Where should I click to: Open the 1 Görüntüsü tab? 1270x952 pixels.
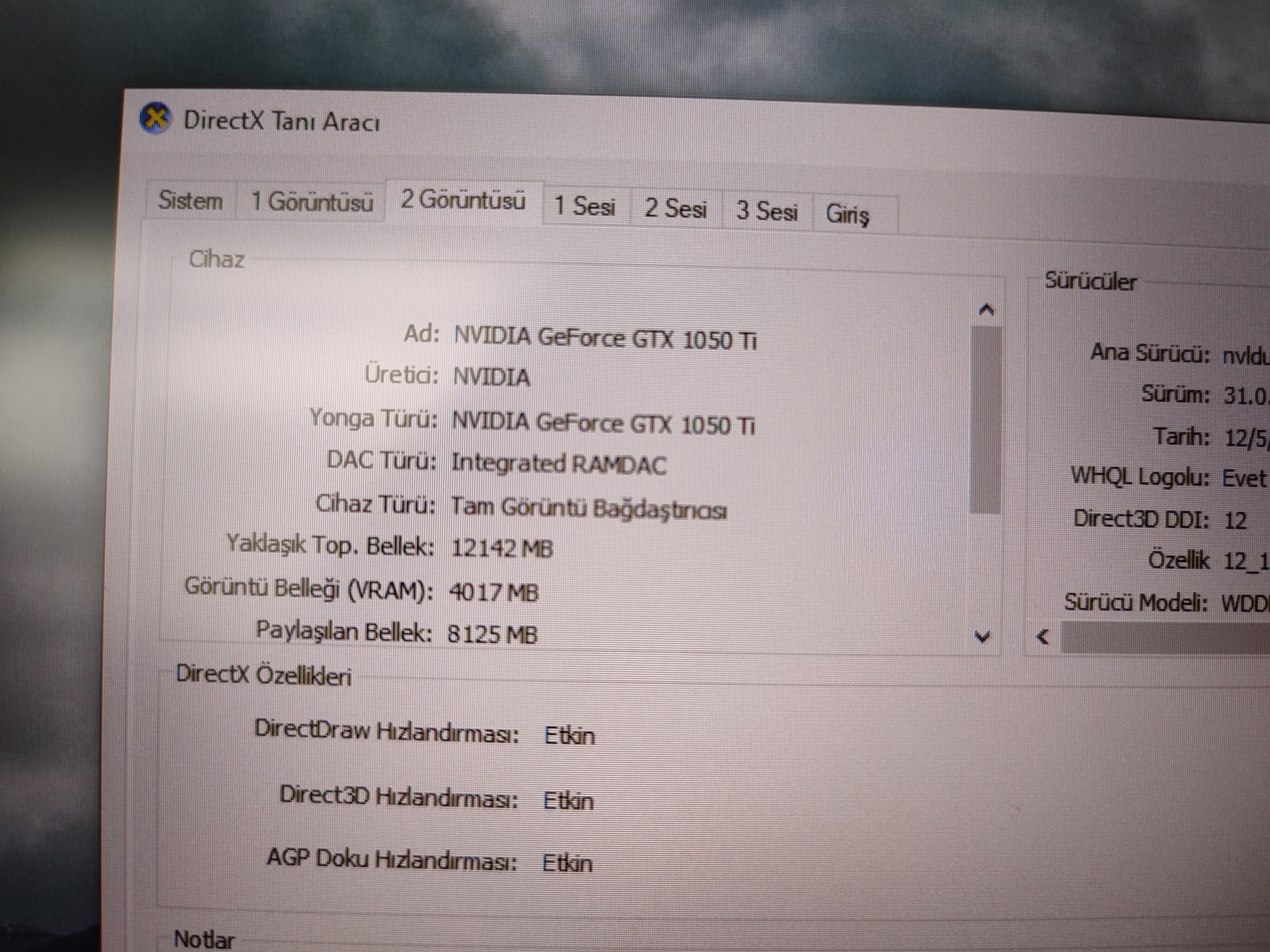(x=312, y=202)
